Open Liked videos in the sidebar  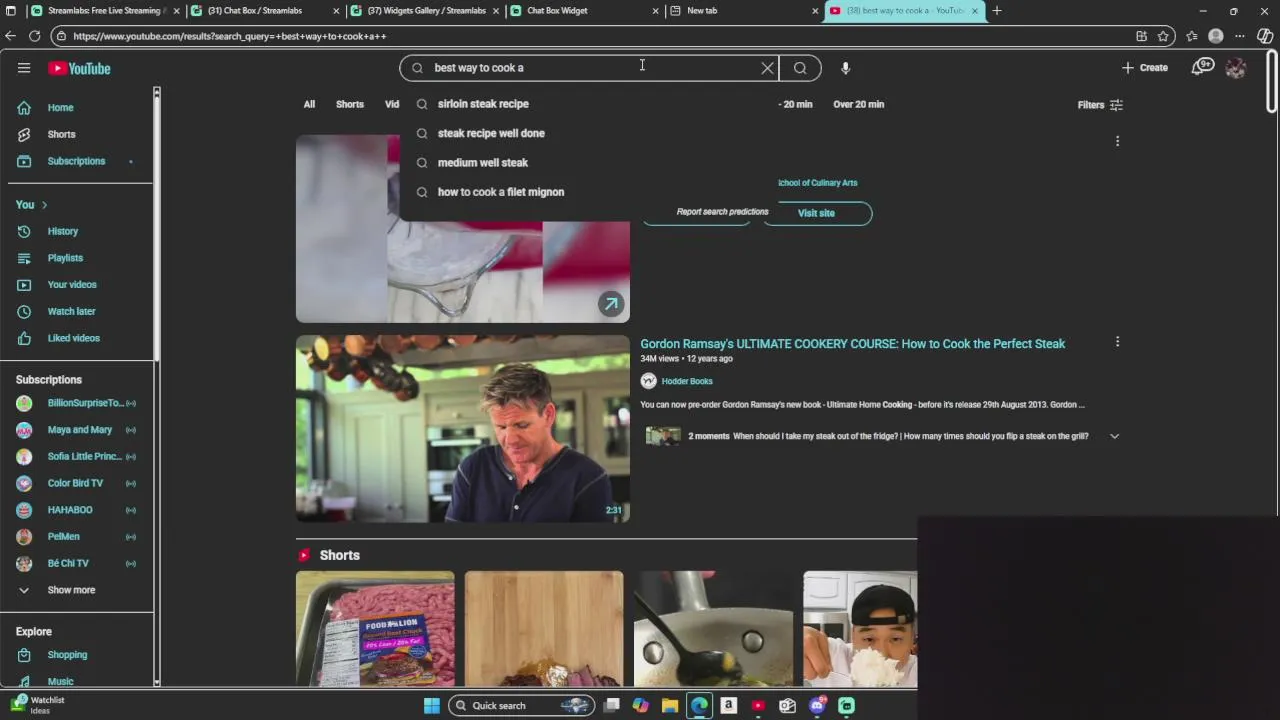(x=73, y=338)
